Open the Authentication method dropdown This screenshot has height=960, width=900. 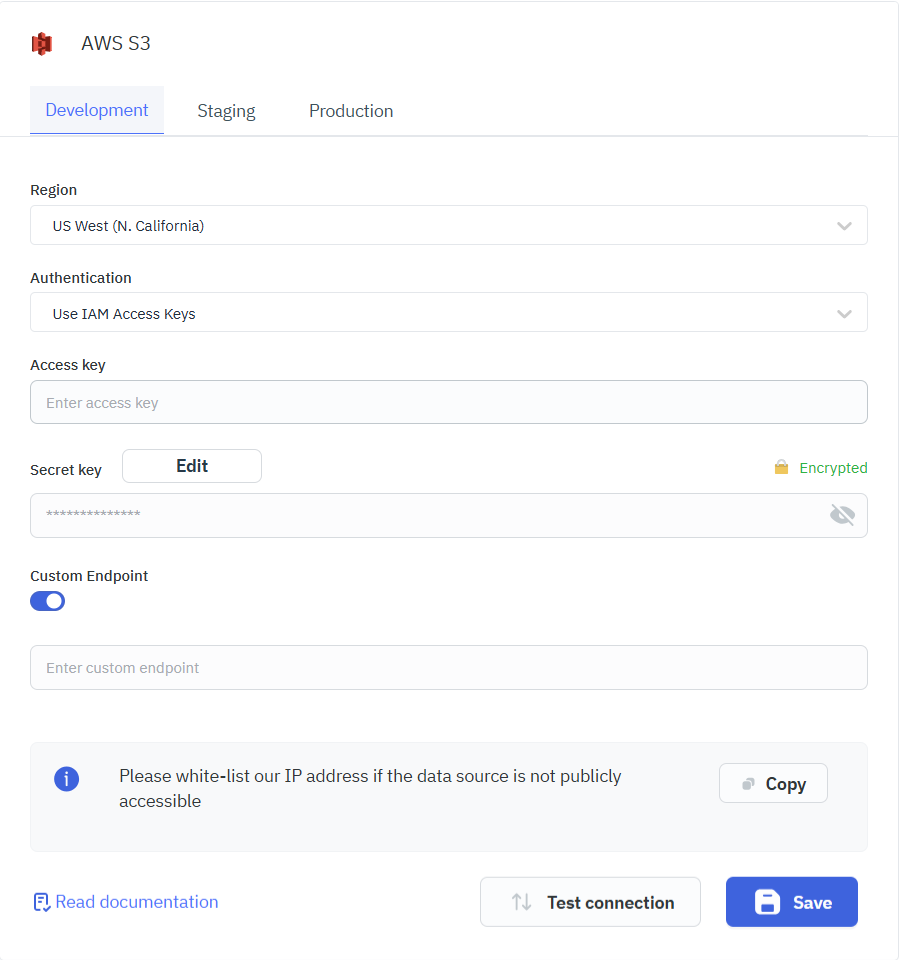click(449, 312)
